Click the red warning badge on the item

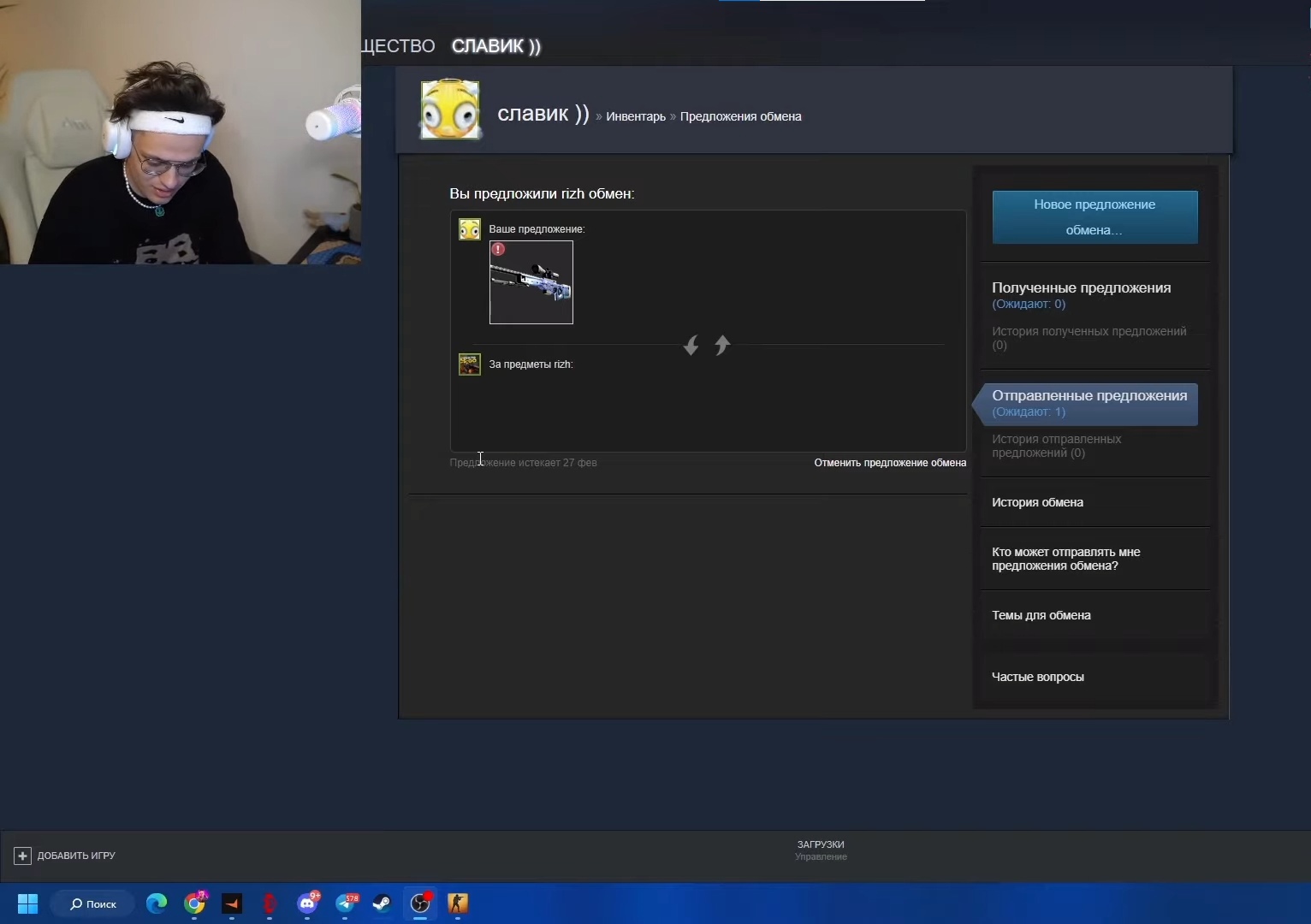(x=498, y=249)
